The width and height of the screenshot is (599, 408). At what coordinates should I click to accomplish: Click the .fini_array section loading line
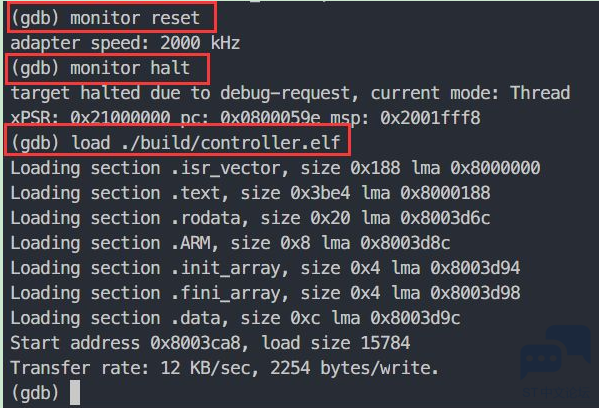pos(266,293)
